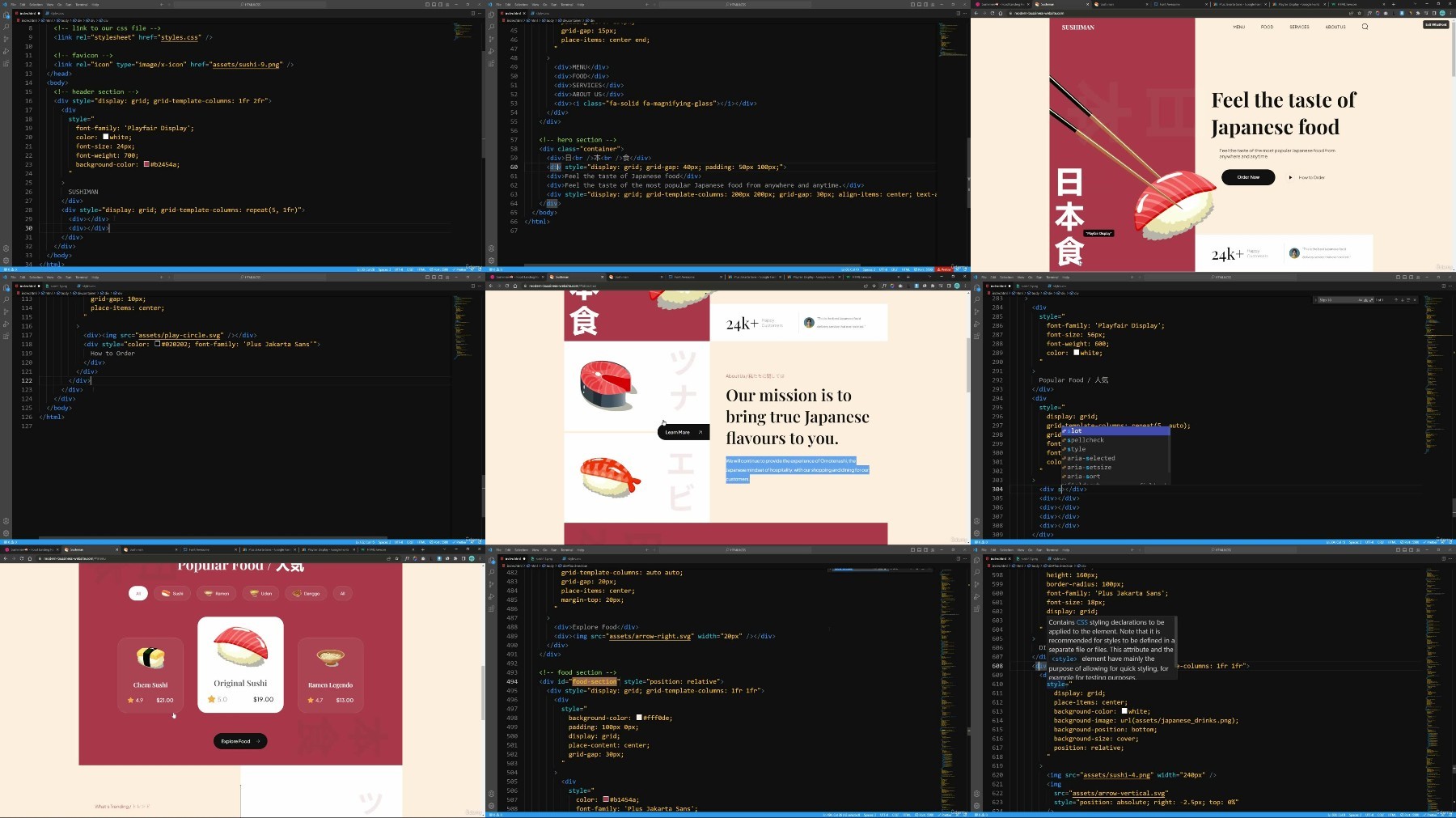Open Manage gear in bottom-middle editor activity bar
Image resolution: width=1456 pixels, height=818 pixels.
(x=491, y=806)
